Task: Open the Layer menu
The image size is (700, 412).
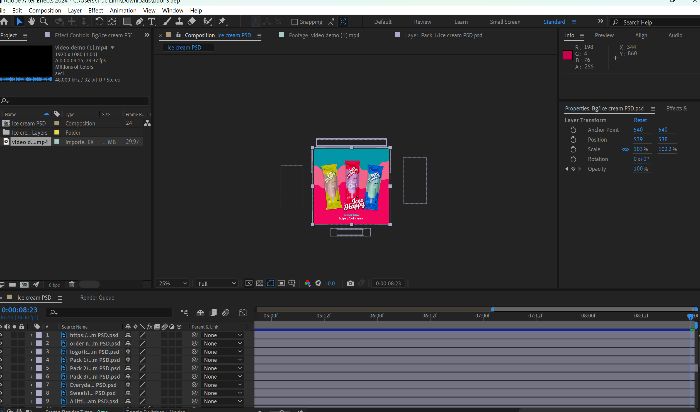Action: tap(75, 10)
